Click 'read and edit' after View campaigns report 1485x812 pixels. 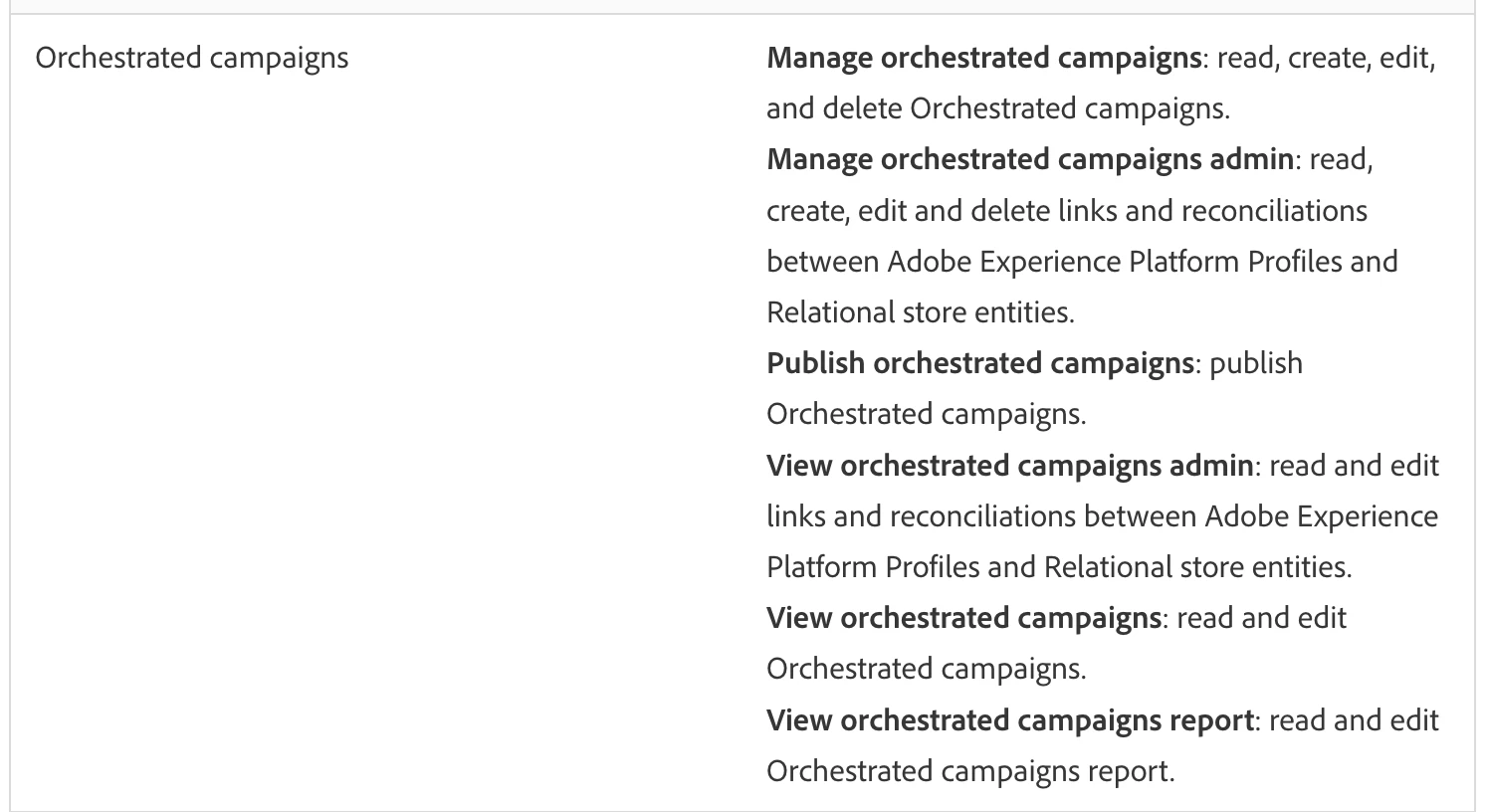point(1354,719)
